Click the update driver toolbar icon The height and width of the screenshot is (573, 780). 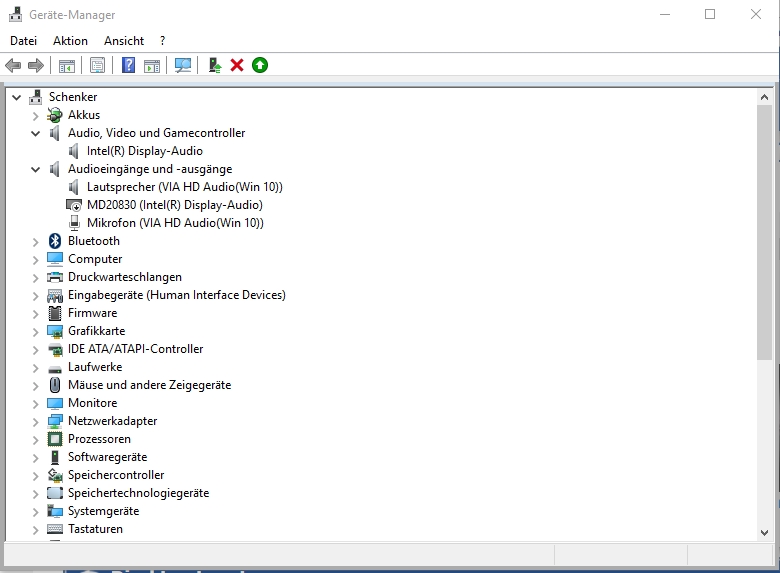[x=214, y=65]
